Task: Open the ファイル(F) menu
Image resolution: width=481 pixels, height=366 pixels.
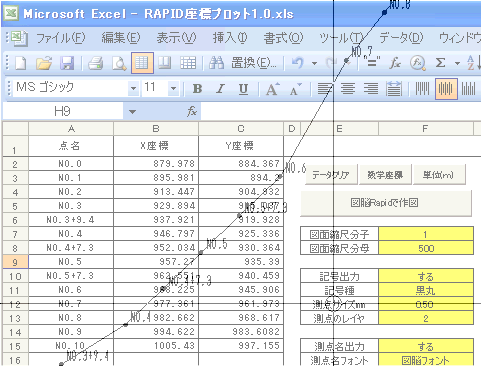Action: pyautogui.click(x=61, y=38)
